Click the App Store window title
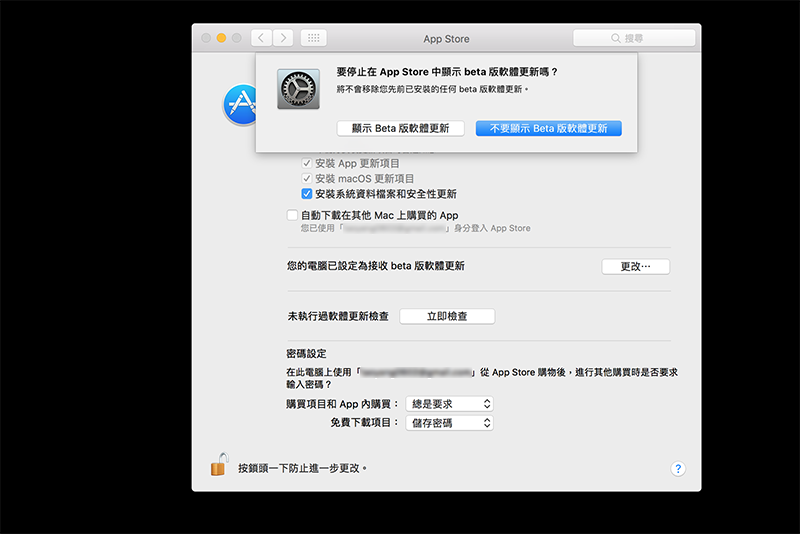Image resolution: width=800 pixels, height=534 pixels. 446,39
